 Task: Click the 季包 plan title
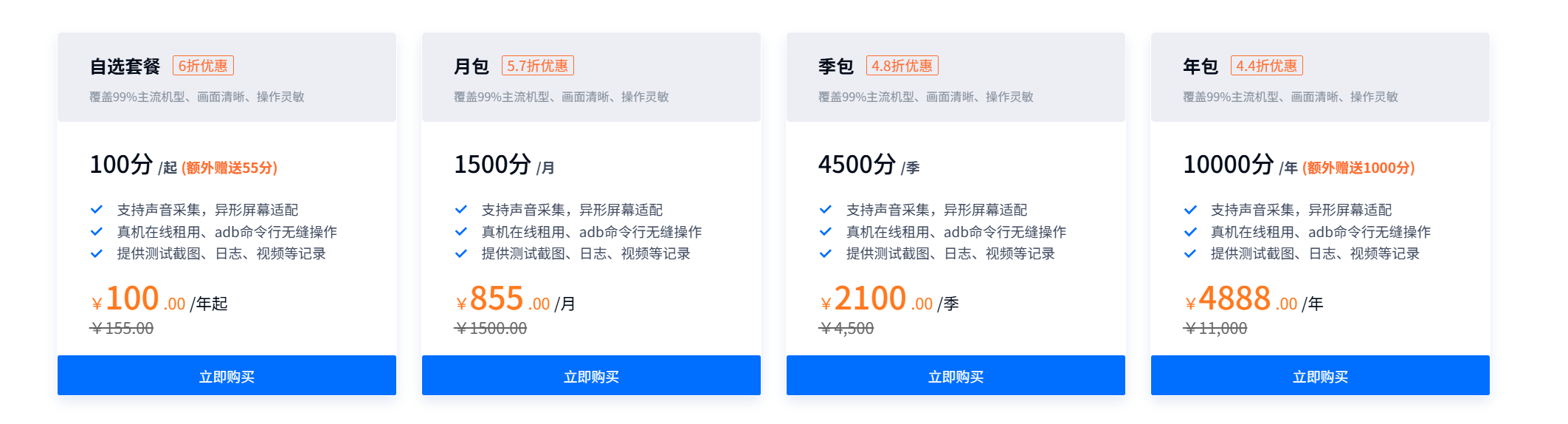[x=835, y=66]
